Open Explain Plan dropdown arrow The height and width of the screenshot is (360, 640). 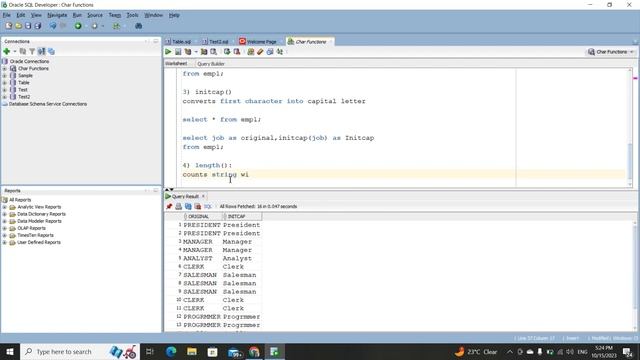pyautogui.click(x=196, y=52)
